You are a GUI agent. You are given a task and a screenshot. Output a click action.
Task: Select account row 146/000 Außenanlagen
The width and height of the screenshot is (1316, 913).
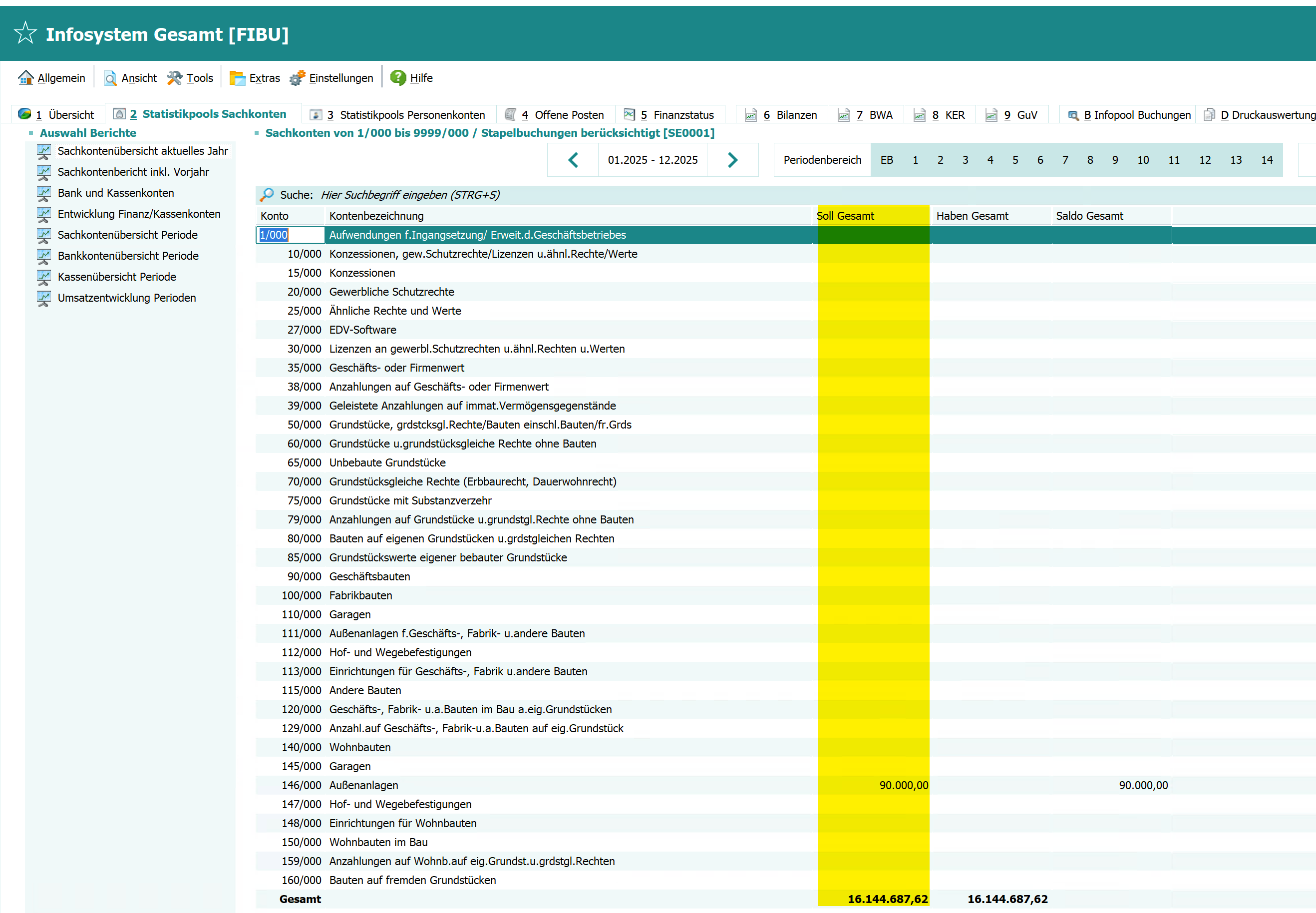click(x=363, y=785)
